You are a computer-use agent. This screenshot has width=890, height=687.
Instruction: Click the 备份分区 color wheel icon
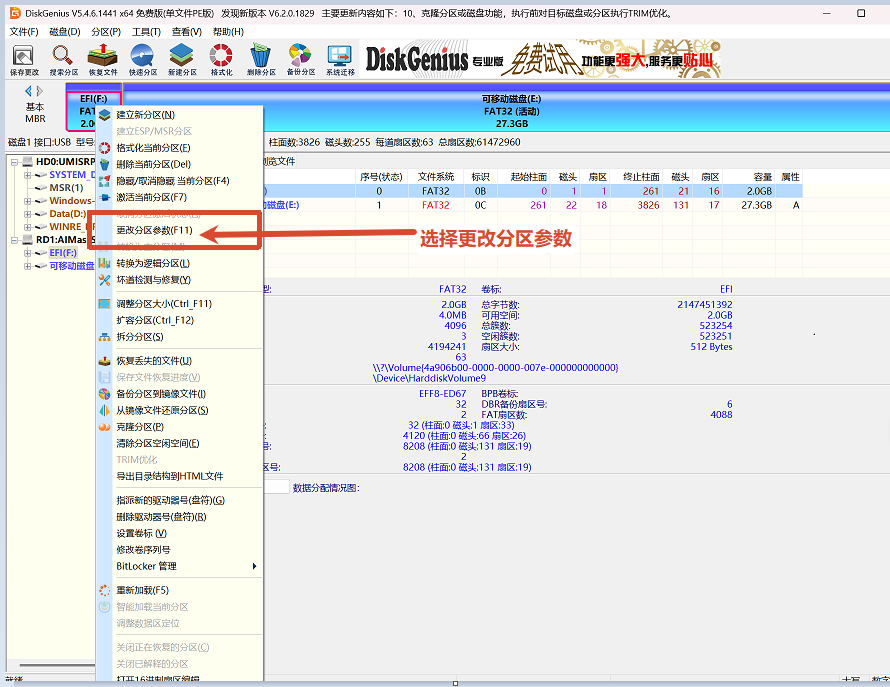[300, 60]
